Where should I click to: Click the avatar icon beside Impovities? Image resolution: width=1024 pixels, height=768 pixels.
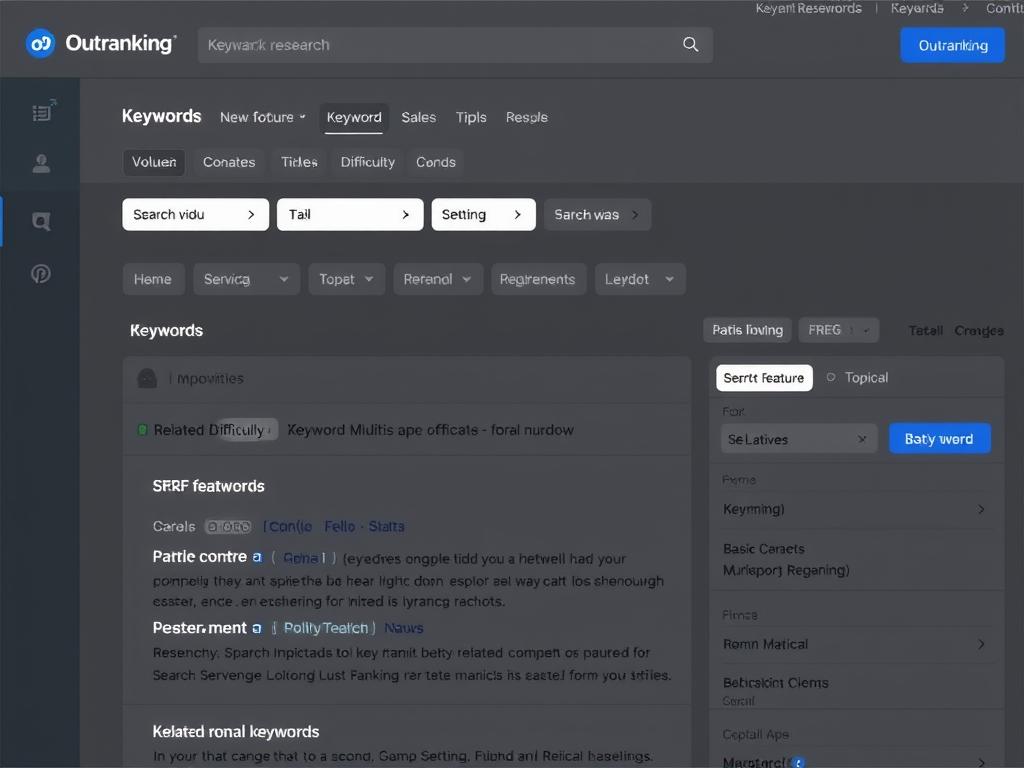coord(147,378)
